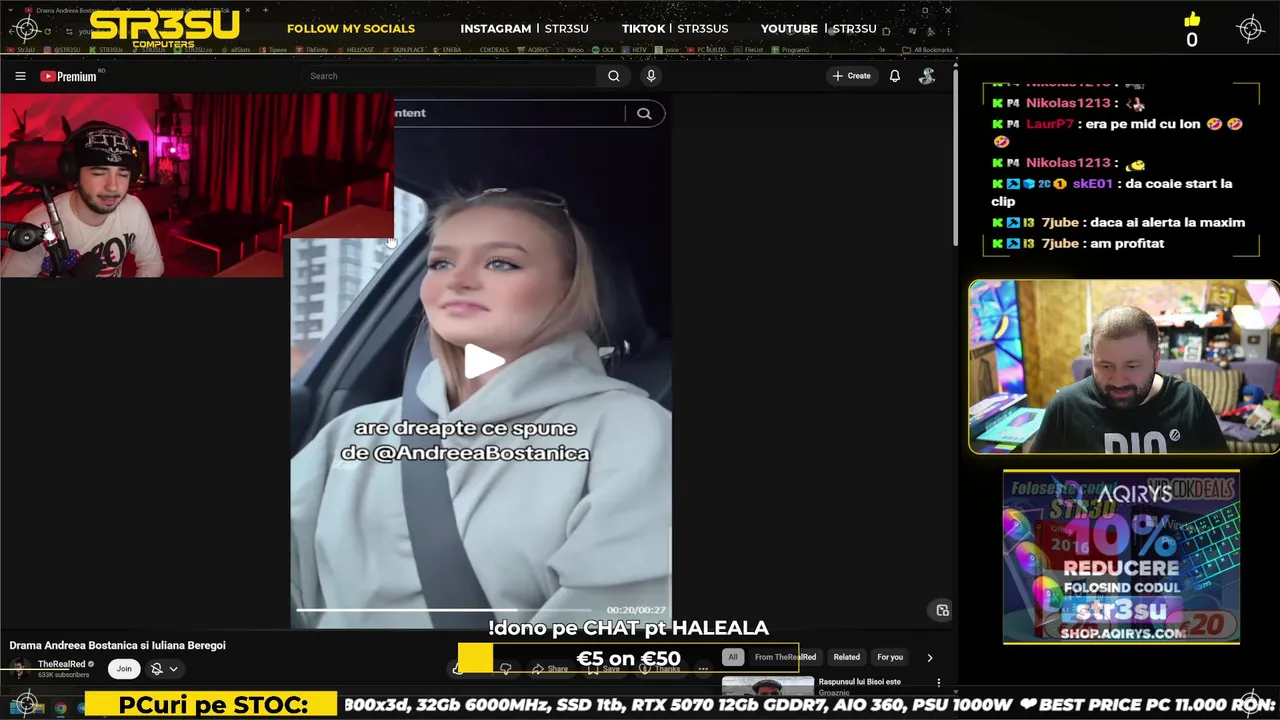Join TheRealRed channel membership

tap(124, 669)
